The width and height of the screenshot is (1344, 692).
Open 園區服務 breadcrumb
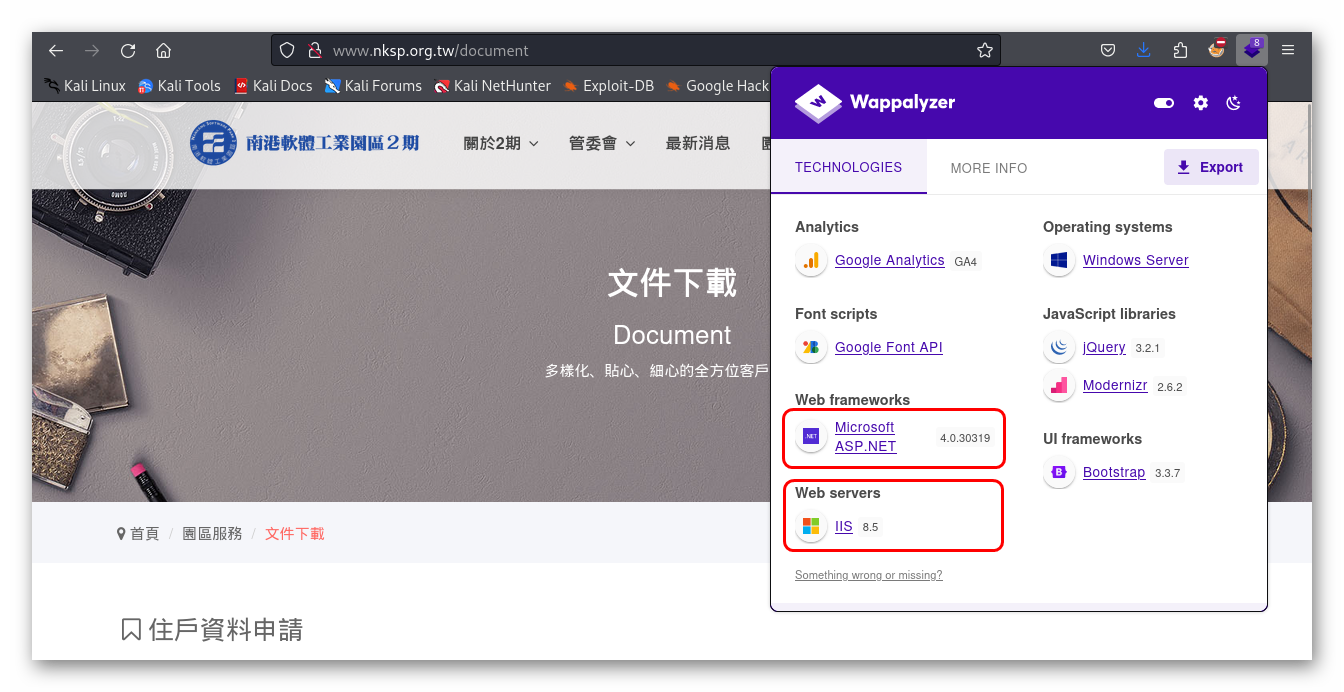click(x=212, y=534)
